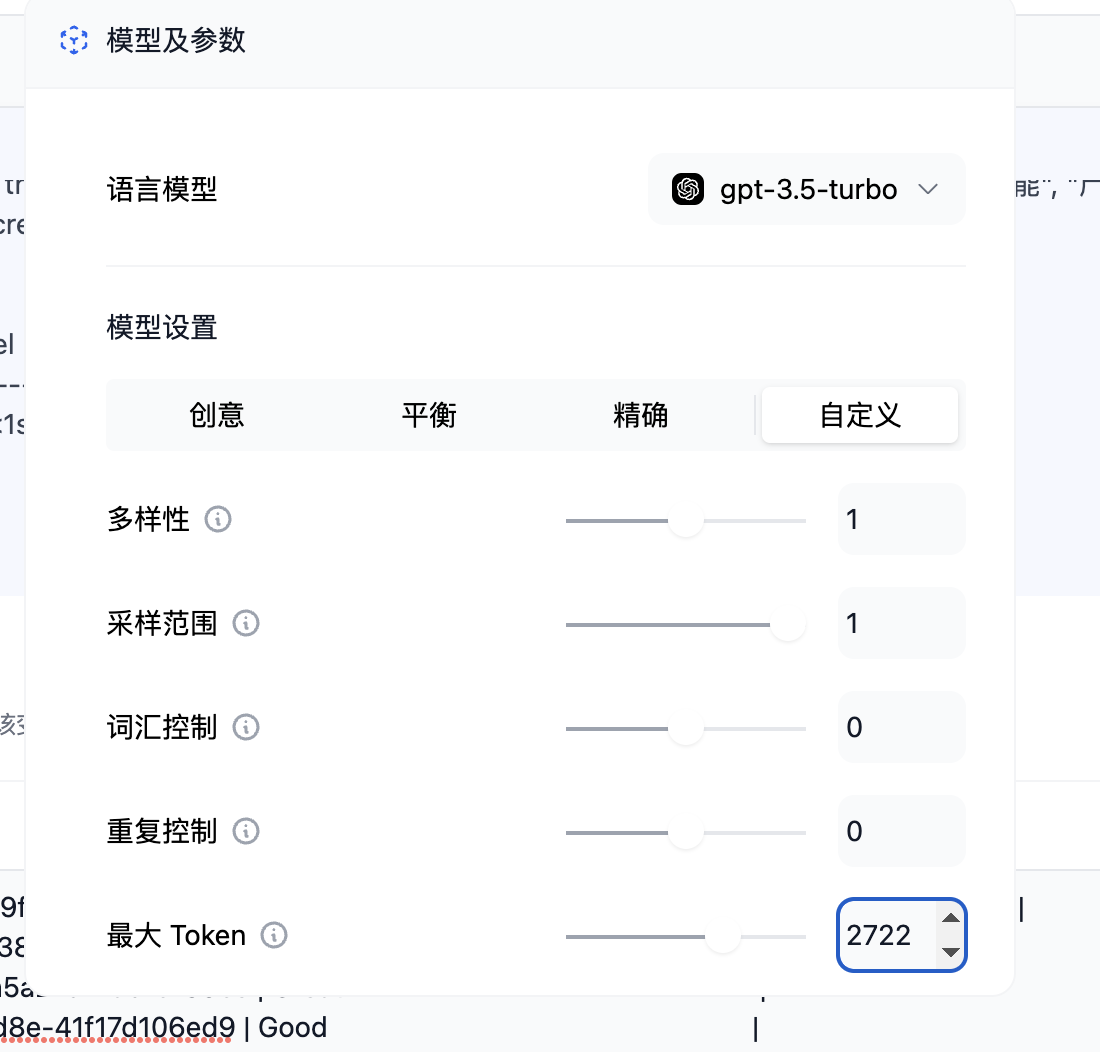Click the 重复控制 slider handle
The image size is (1100, 1052).
(x=686, y=831)
